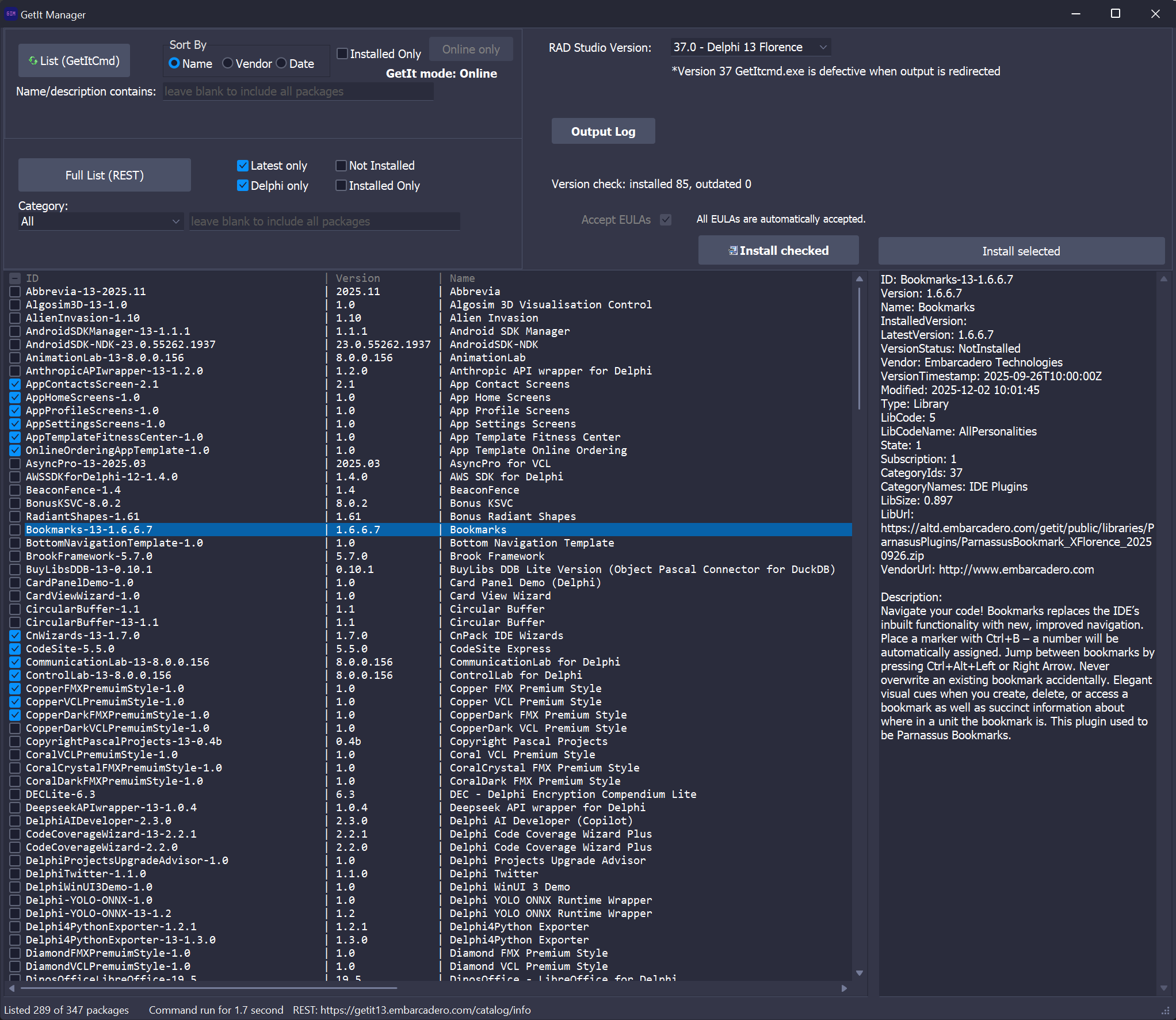1176x1020 pixels.
Task: Select the DelphiAIDeveloper-2.3.0 row
Action: [x=430, y=821]
